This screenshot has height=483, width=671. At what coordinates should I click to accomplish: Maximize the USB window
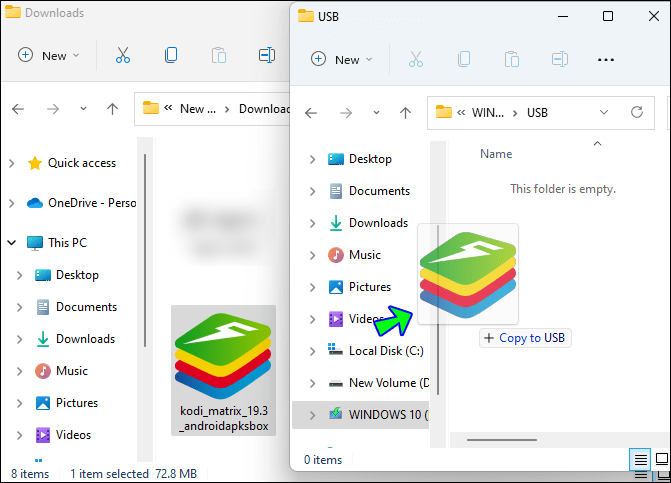click(608, 16)
